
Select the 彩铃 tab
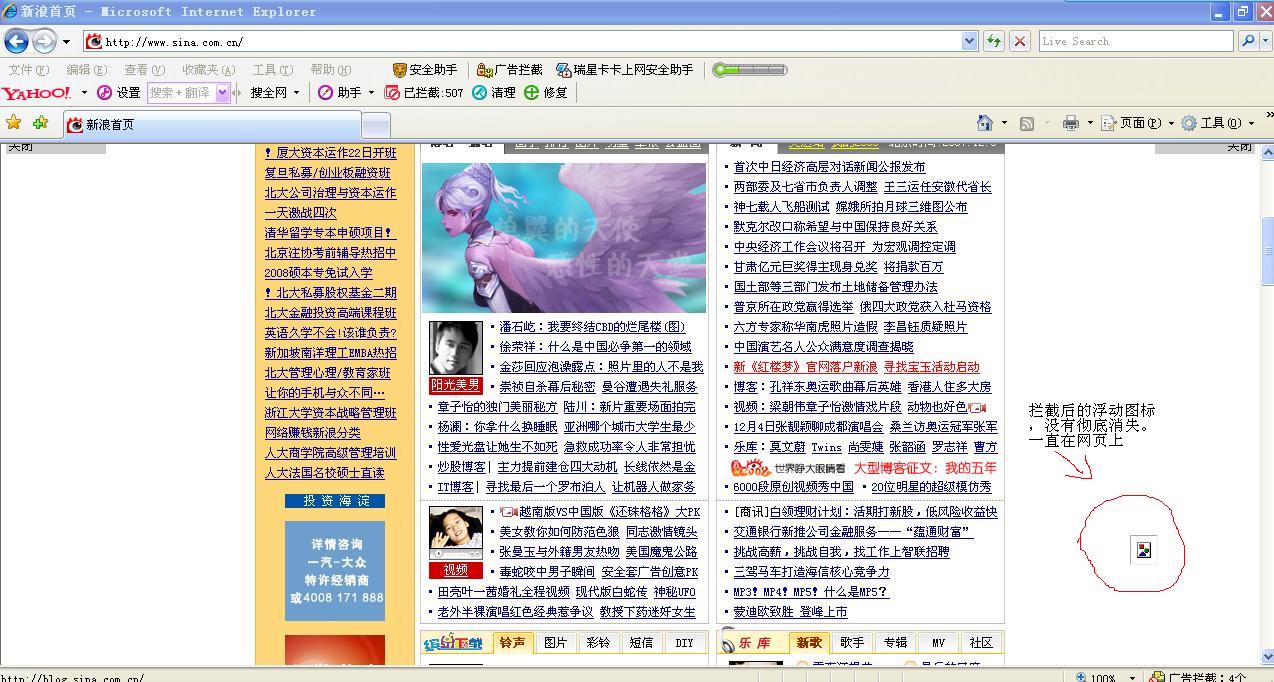pos(598,642)
